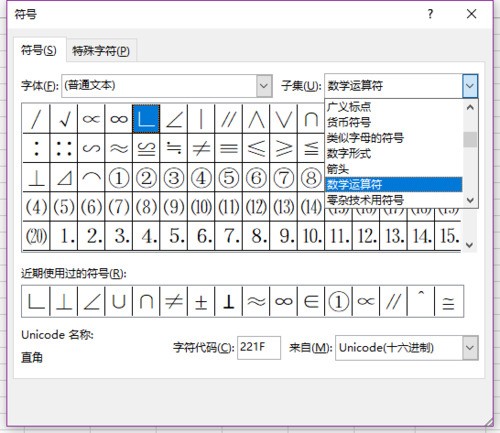Pick the union symbol from recent symbols
The image size is (500, 433).
[x=119, y=301]
